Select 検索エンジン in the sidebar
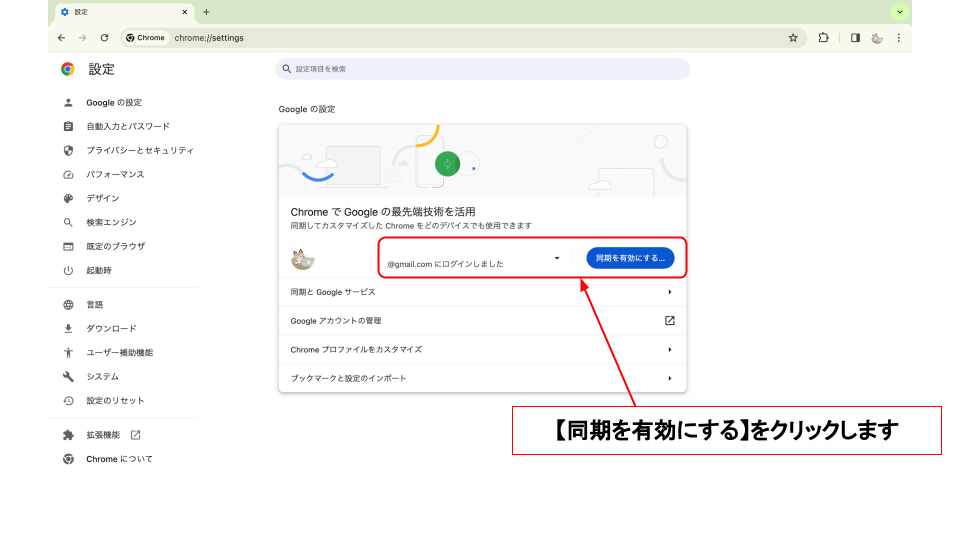The height and width of the screenshot is (540, 960). coord(111,222)
